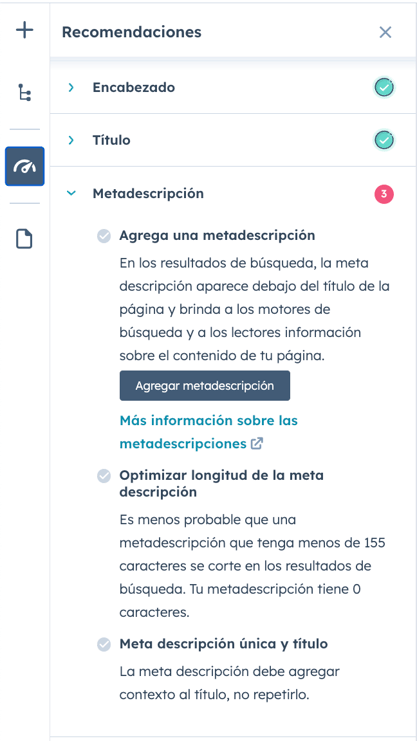Click the Metadescripción section label

click(148, 194)
